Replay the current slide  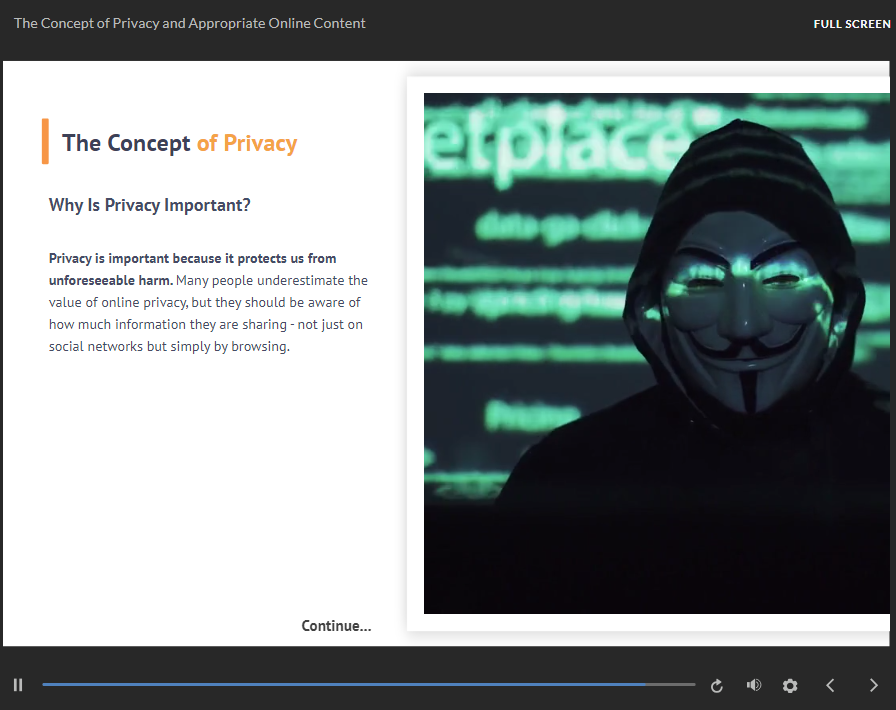click(x=717, y=685)
